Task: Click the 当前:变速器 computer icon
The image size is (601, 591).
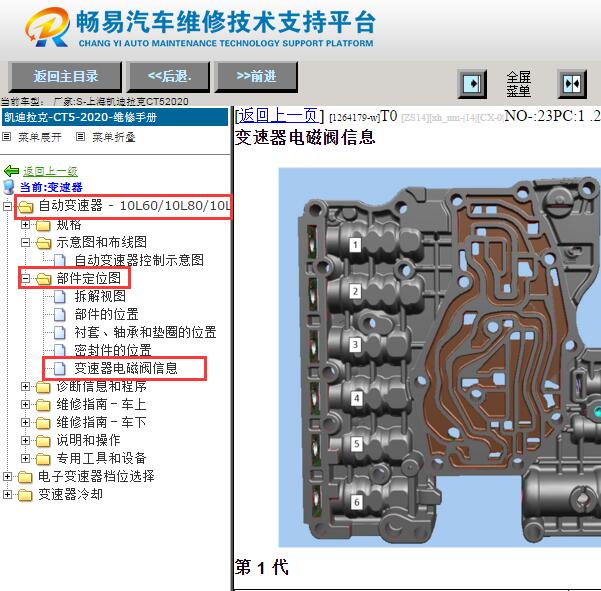Action: pos(8,187)
